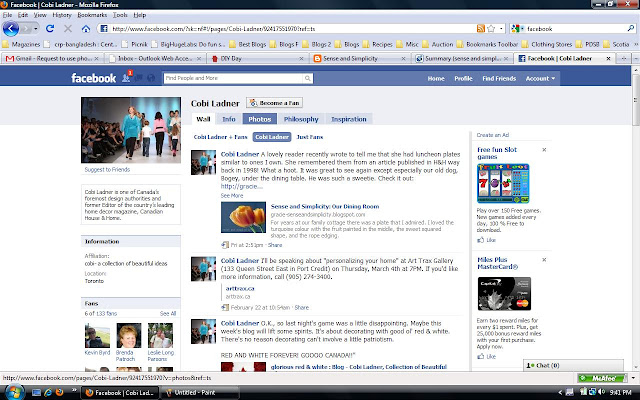Click the volume icon in system tray
The width and height of the screenshot is (640, 400).
coord(602,392)
